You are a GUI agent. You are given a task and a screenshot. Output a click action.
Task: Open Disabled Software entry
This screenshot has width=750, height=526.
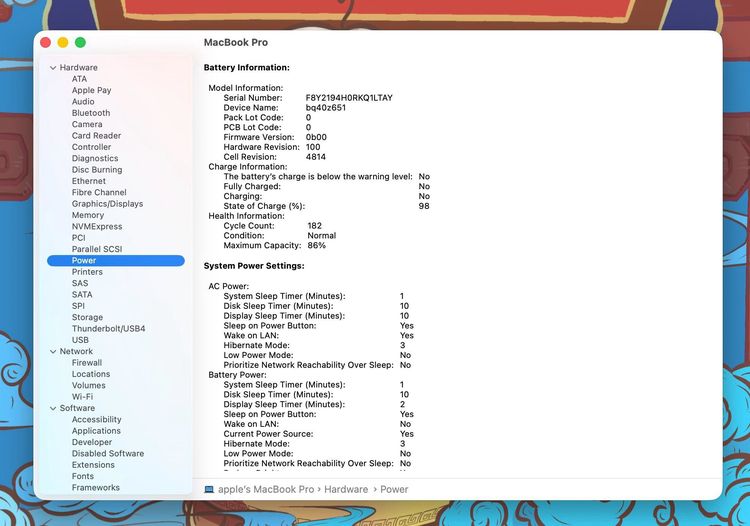(x=108, y=454)
